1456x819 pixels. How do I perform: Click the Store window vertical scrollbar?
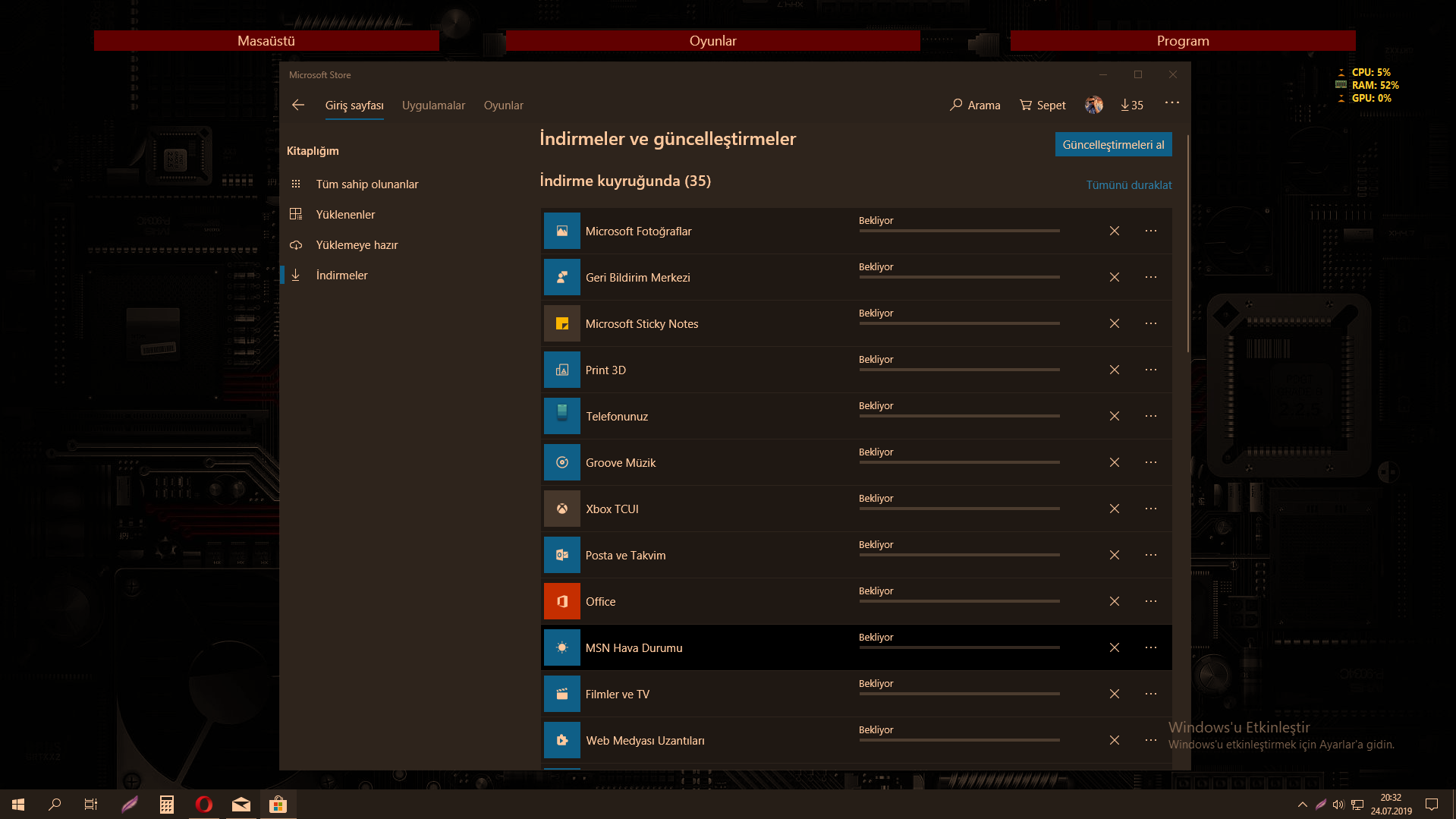pos(1187,243)
